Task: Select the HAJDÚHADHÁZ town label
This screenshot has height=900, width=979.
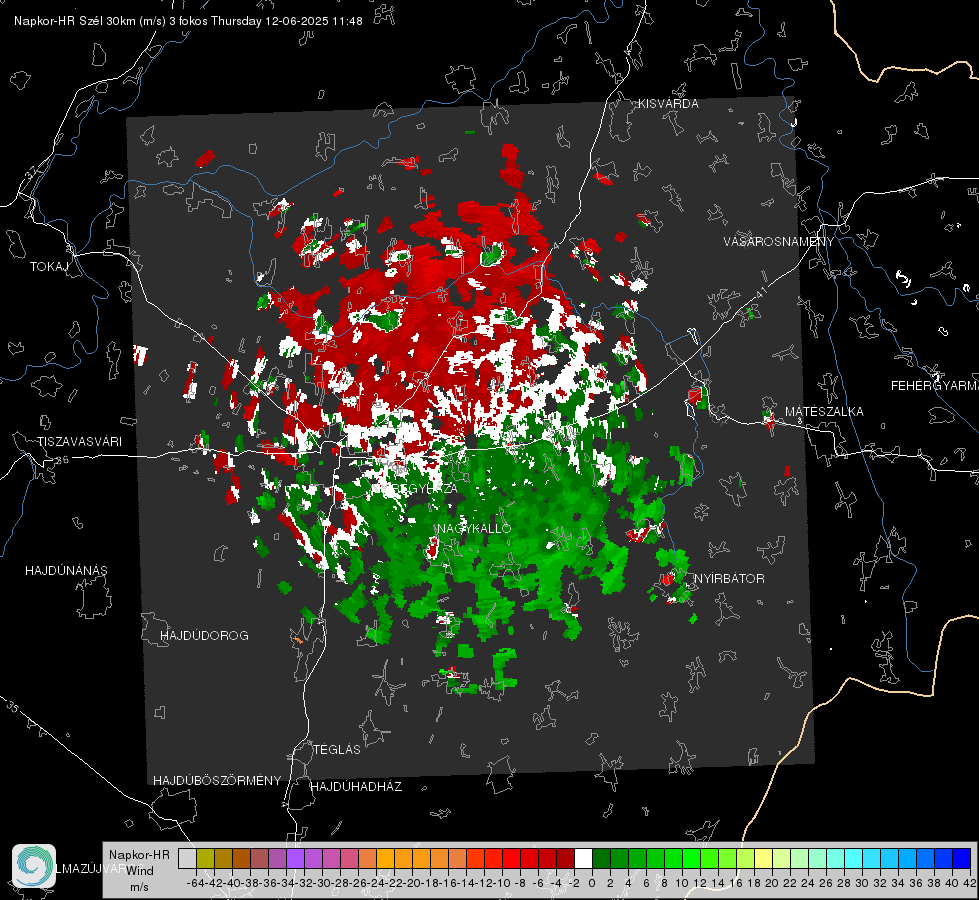Action: pyautogui.click(x=356, y=787)
